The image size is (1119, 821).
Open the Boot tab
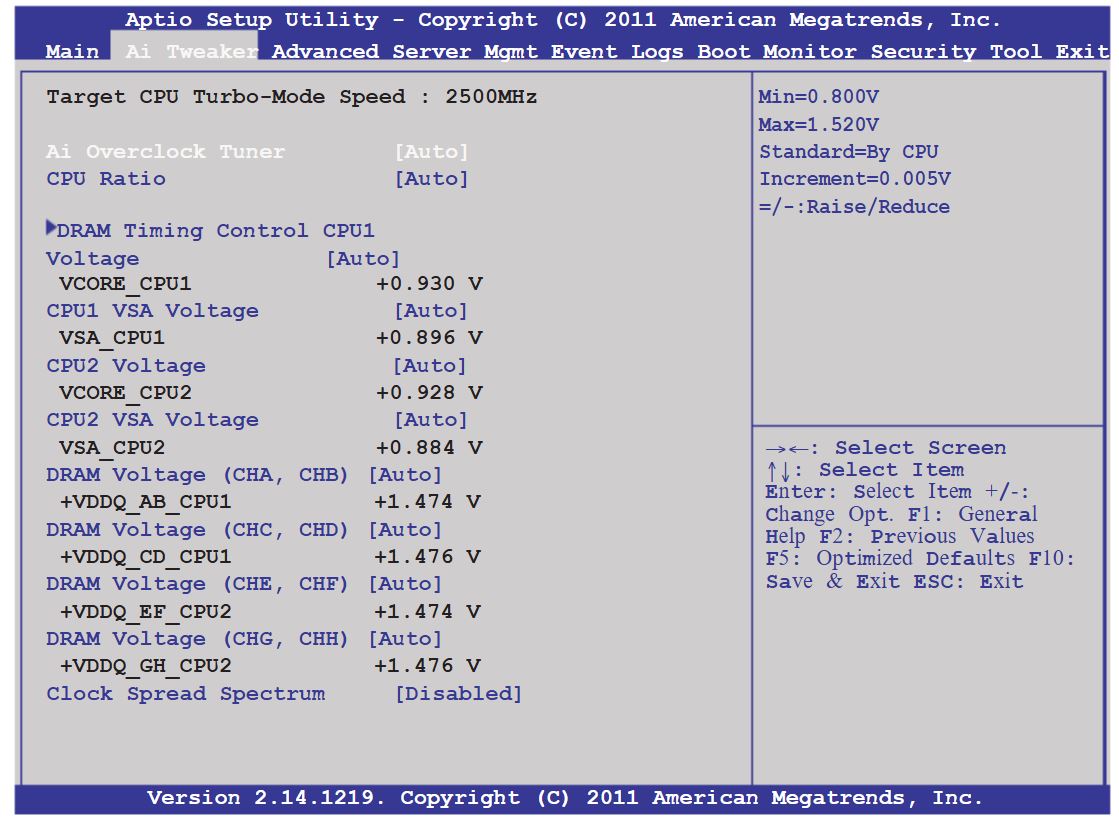(x=724, y=51)
